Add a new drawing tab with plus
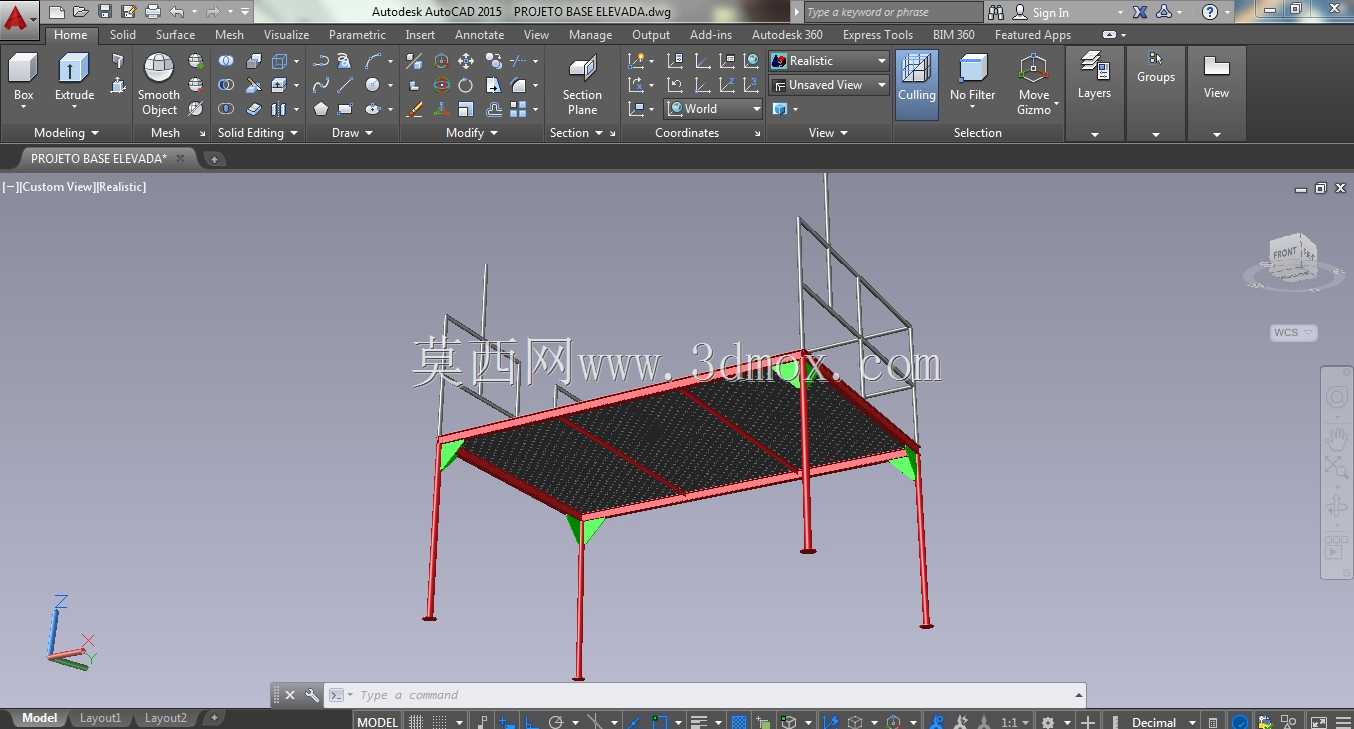This screenshot has width=1354, height=729. tap(214, 158)
